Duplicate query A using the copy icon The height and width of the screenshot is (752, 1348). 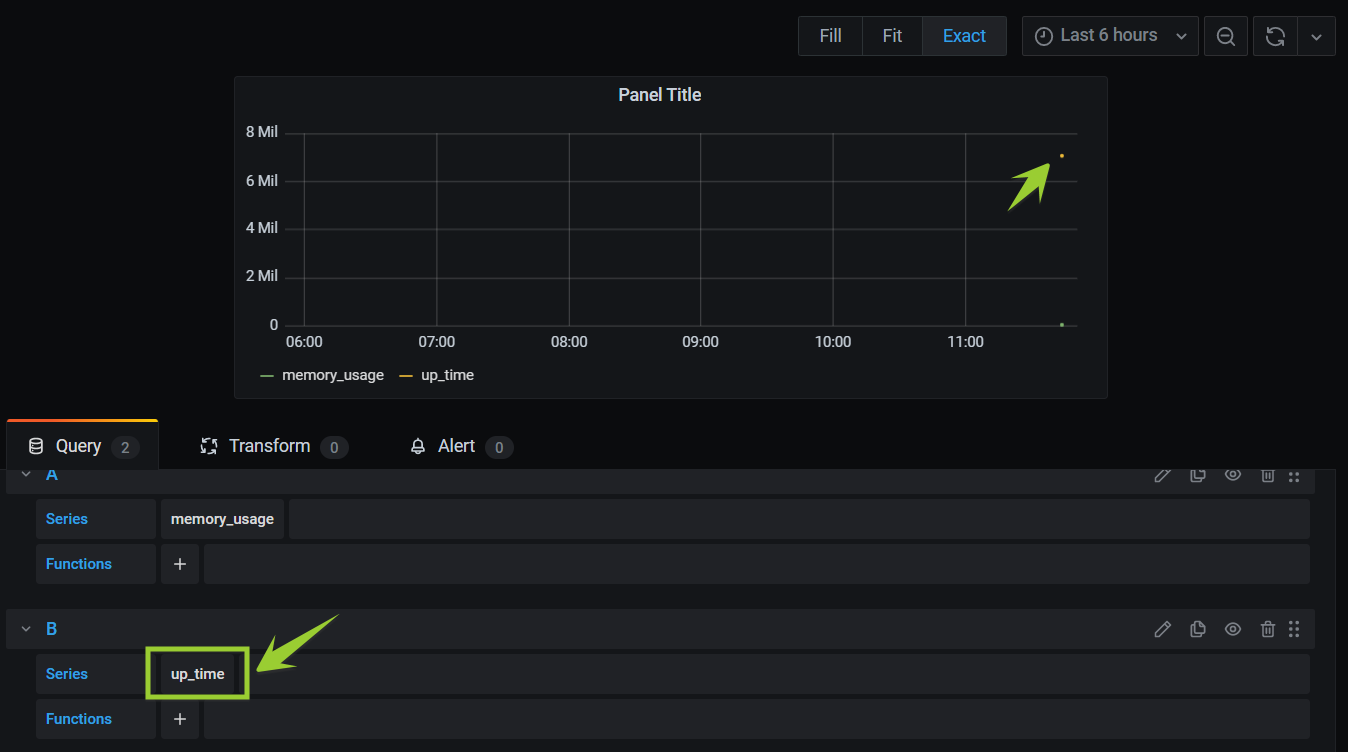(x=1197, y=475)
